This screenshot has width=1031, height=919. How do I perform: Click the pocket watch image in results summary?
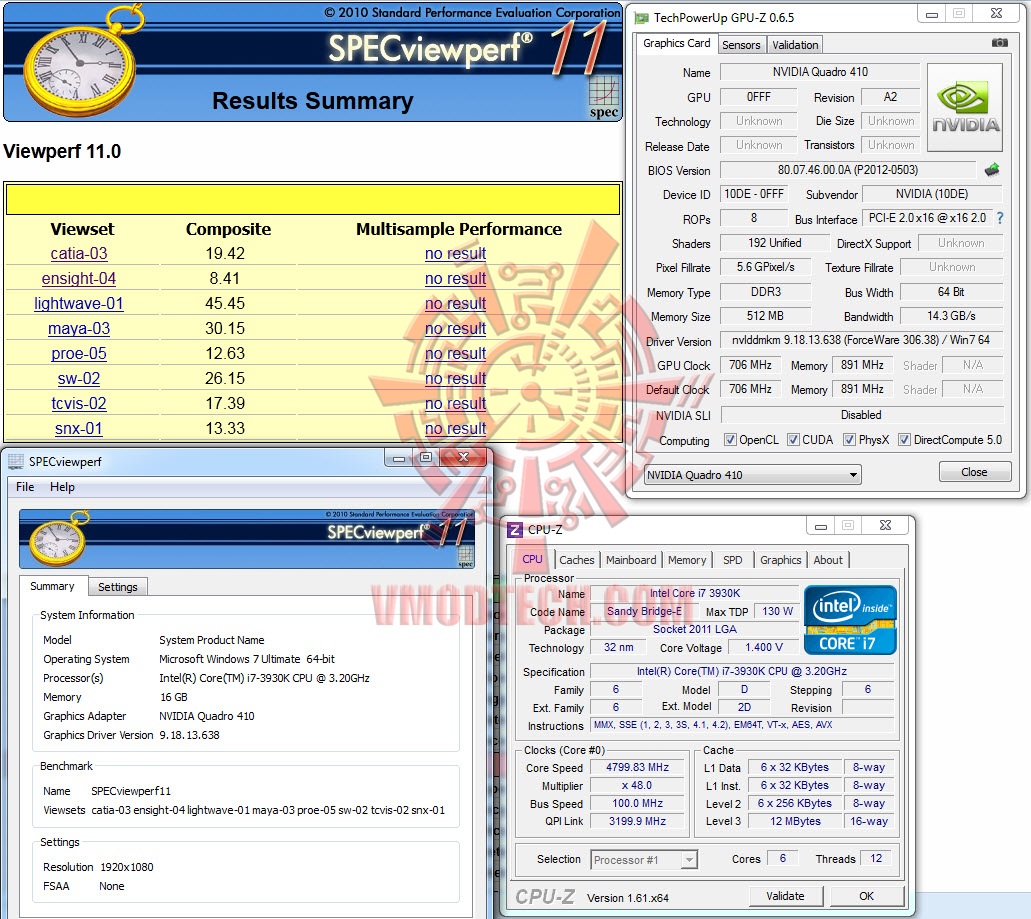tap(80, 64)
